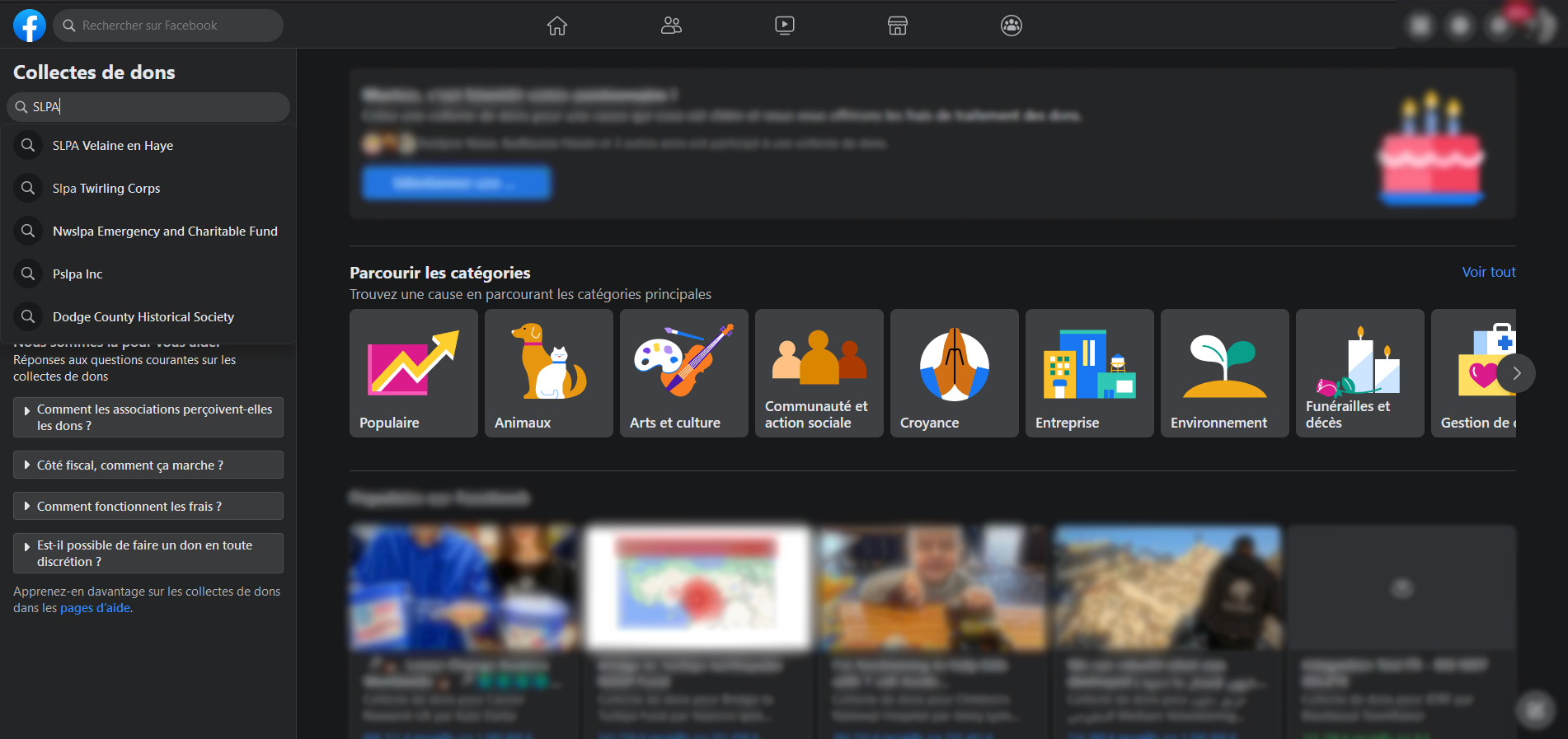Viewport: 1568px width, 739px height.
Task: Open the Funérailles et décès category card
Action: [1360, 373]
